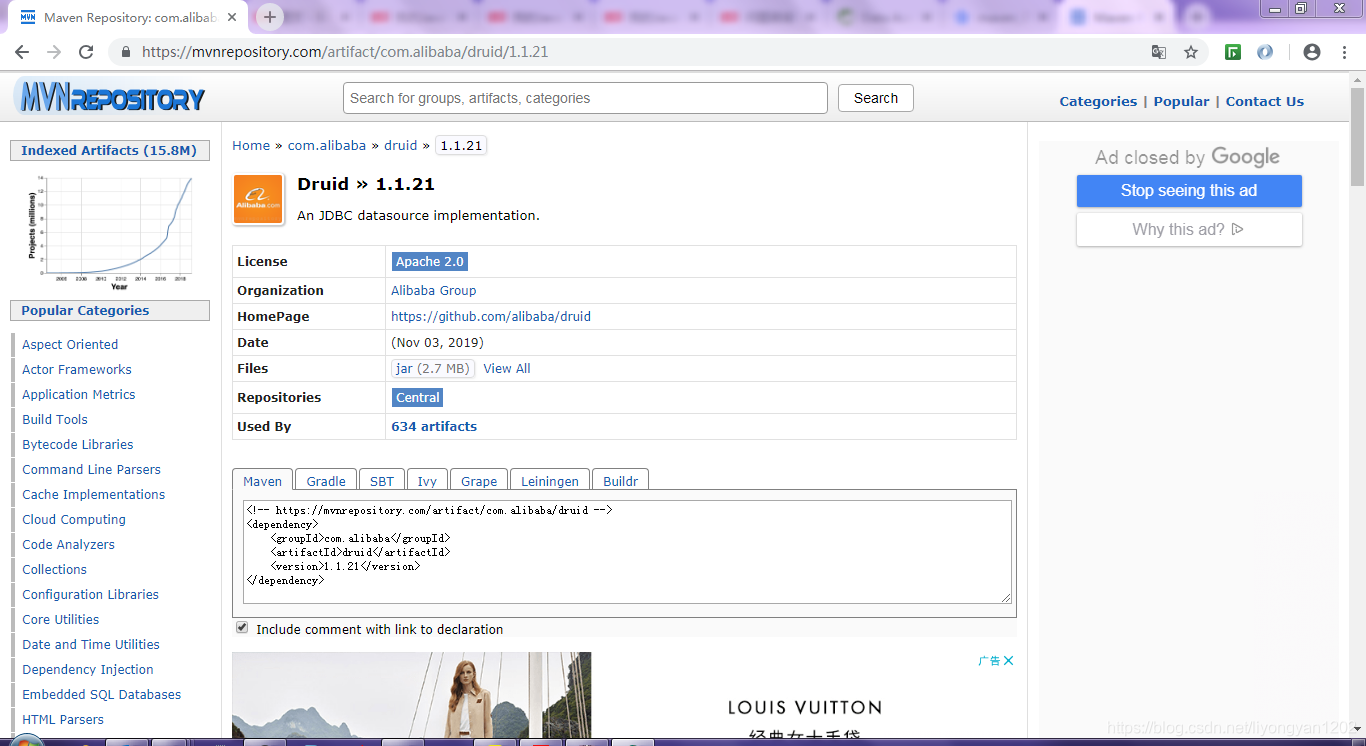Click the Central repository badge

click(x=418, y=397)
